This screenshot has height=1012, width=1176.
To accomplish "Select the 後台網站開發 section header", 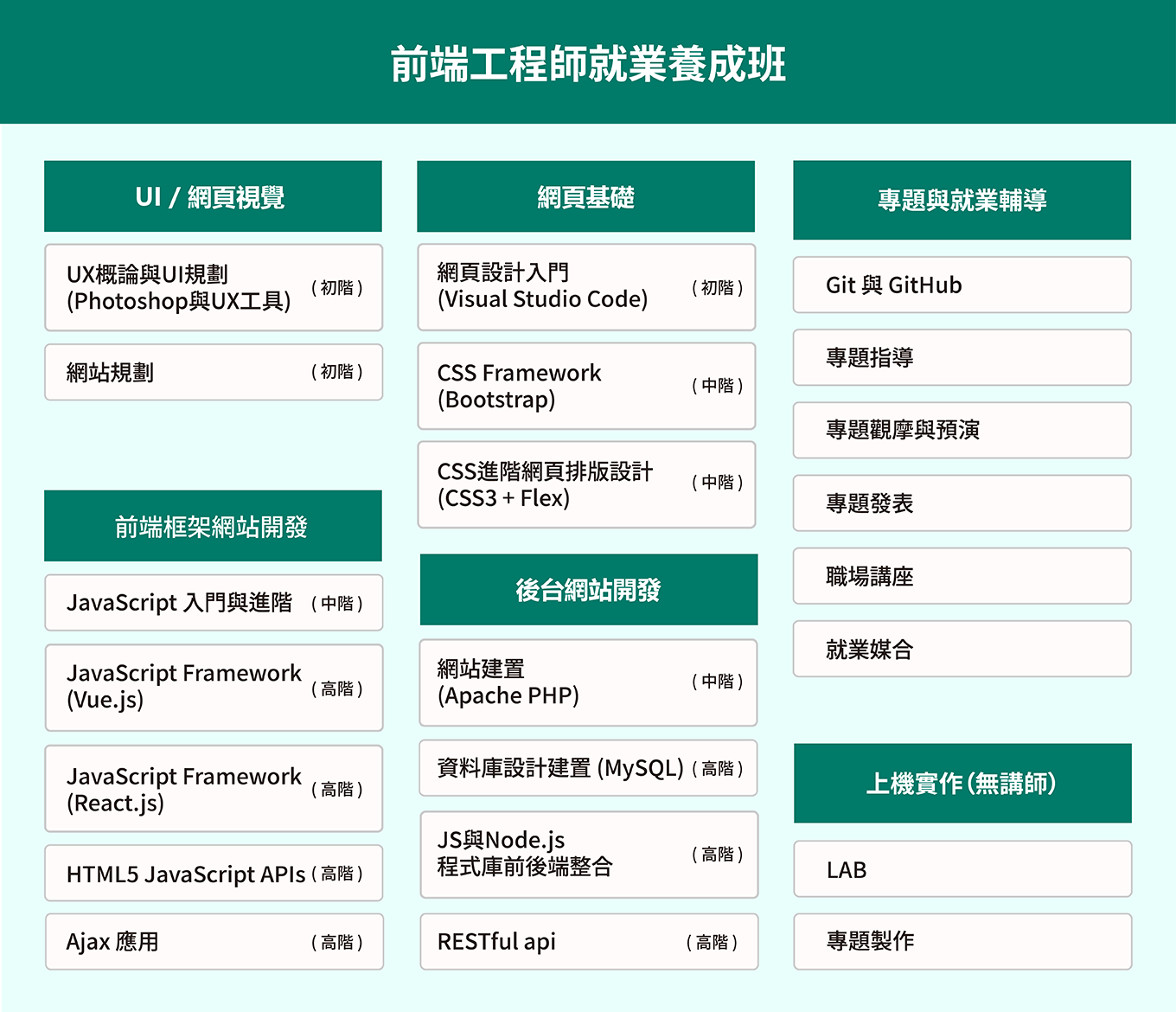I will (588, 590).
